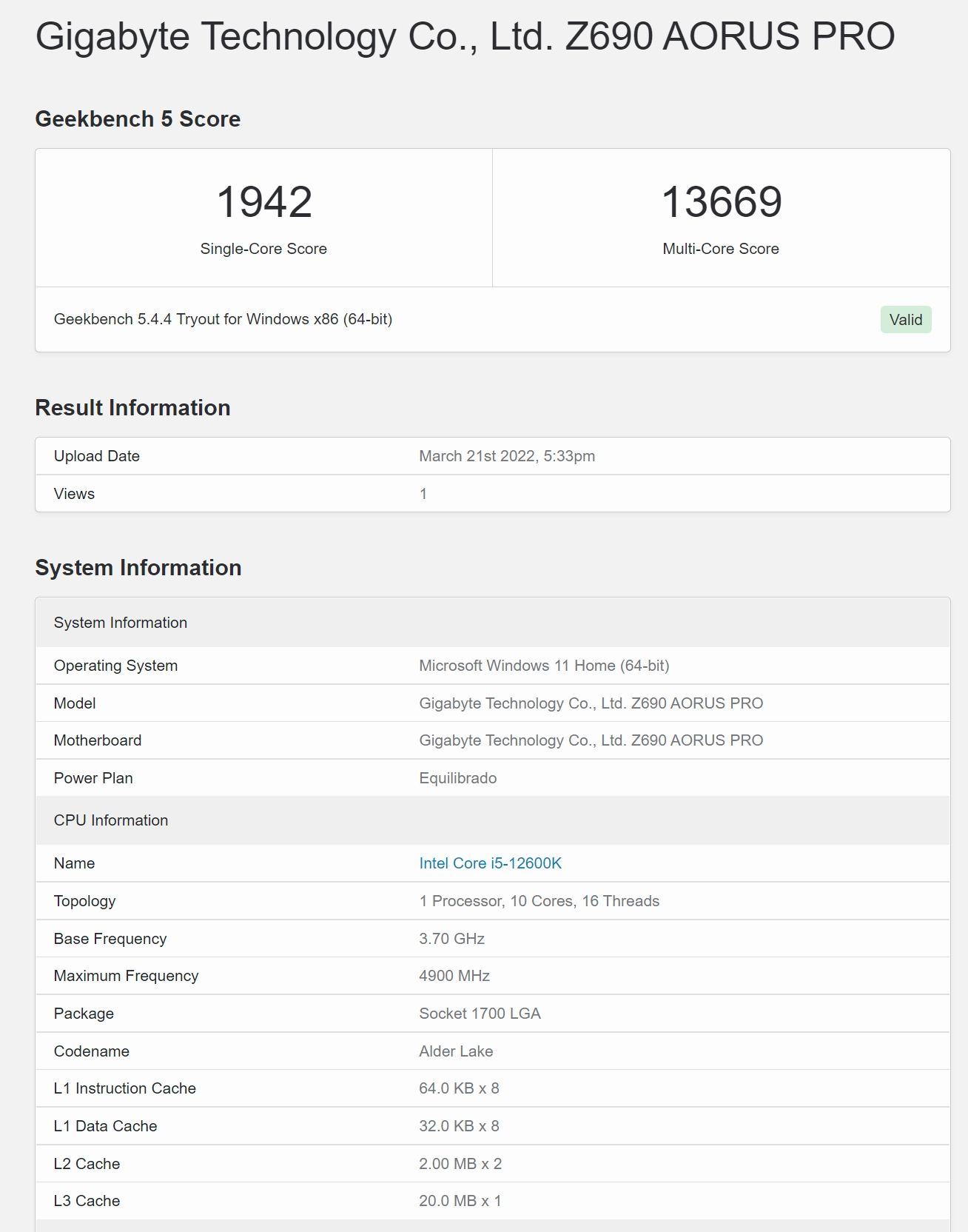Click the "Equilibrado" power plan value
Viewport: 968px width, 1232px height.
pos(457,778)
